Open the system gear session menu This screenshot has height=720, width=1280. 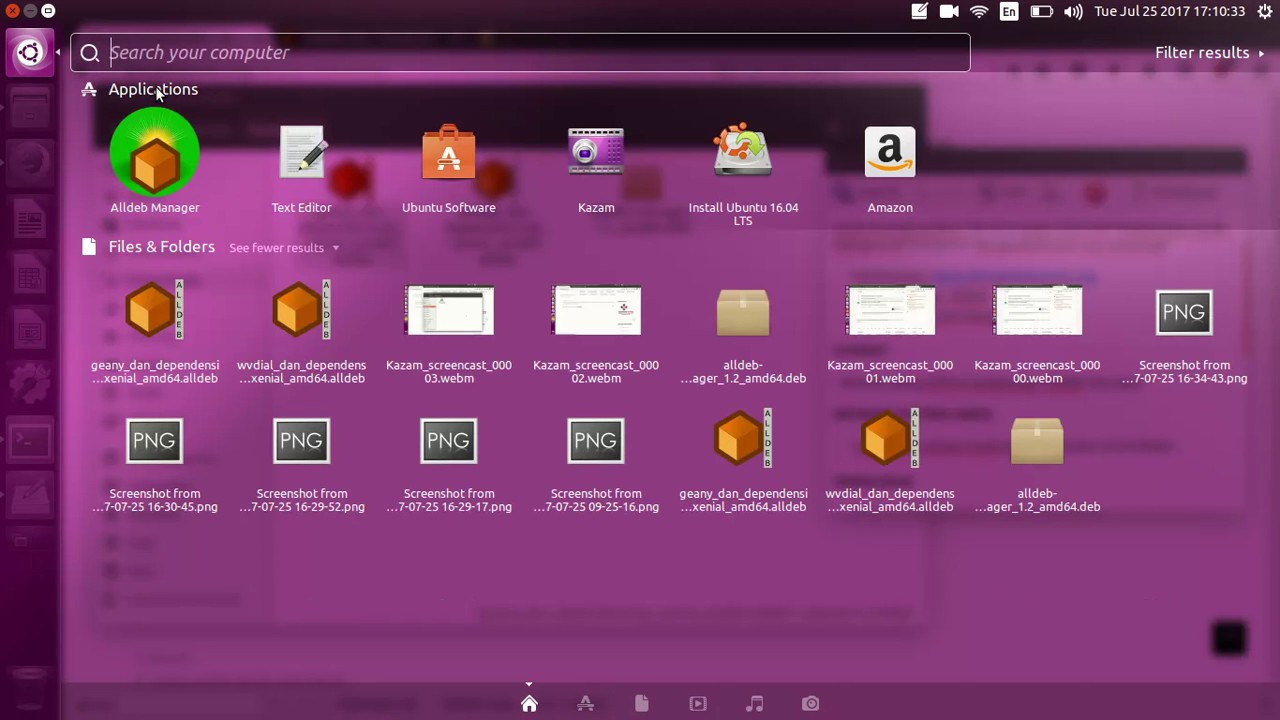click(1265, 12)
